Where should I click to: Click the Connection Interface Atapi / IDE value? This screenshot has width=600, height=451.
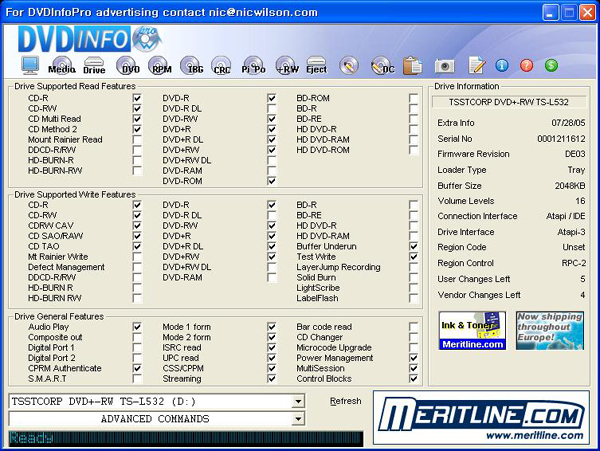coord(566,217)
